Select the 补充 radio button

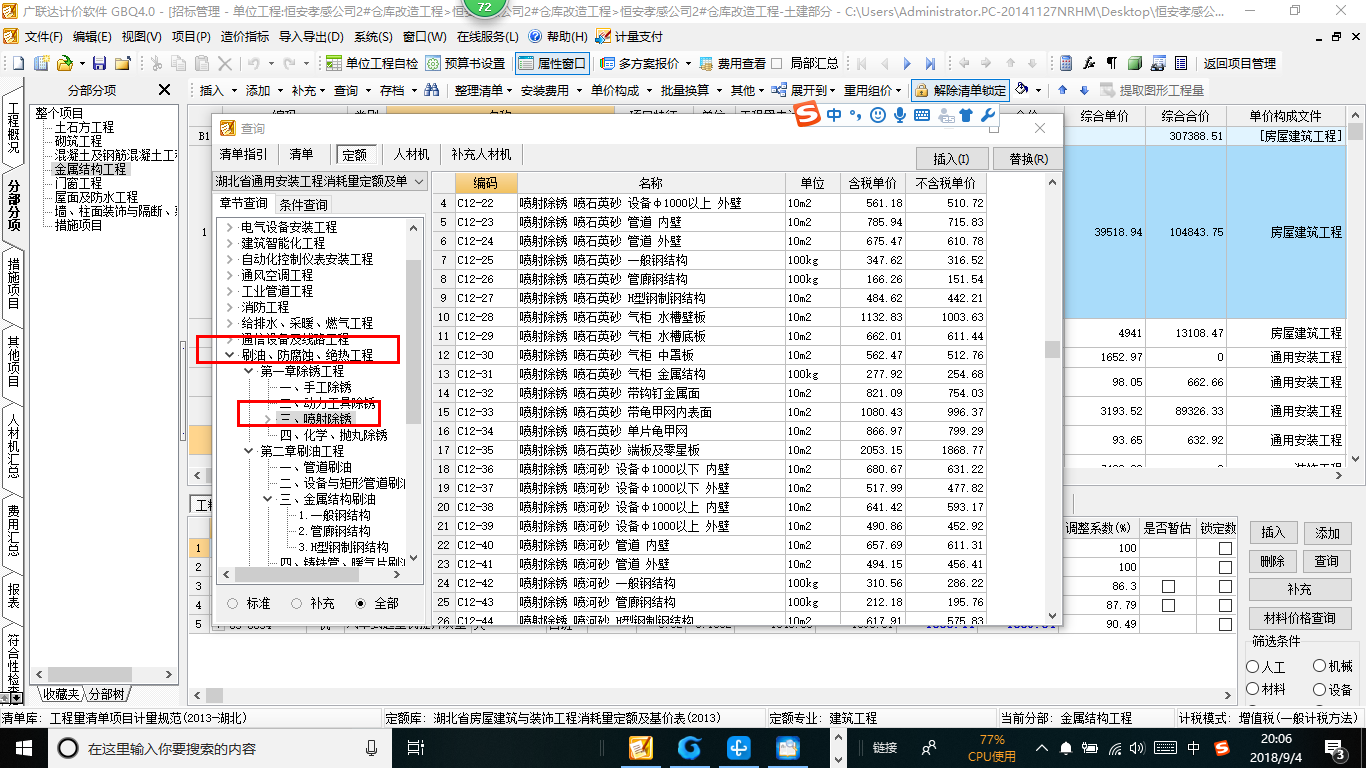pyautogui.click(x=314, y=603)
